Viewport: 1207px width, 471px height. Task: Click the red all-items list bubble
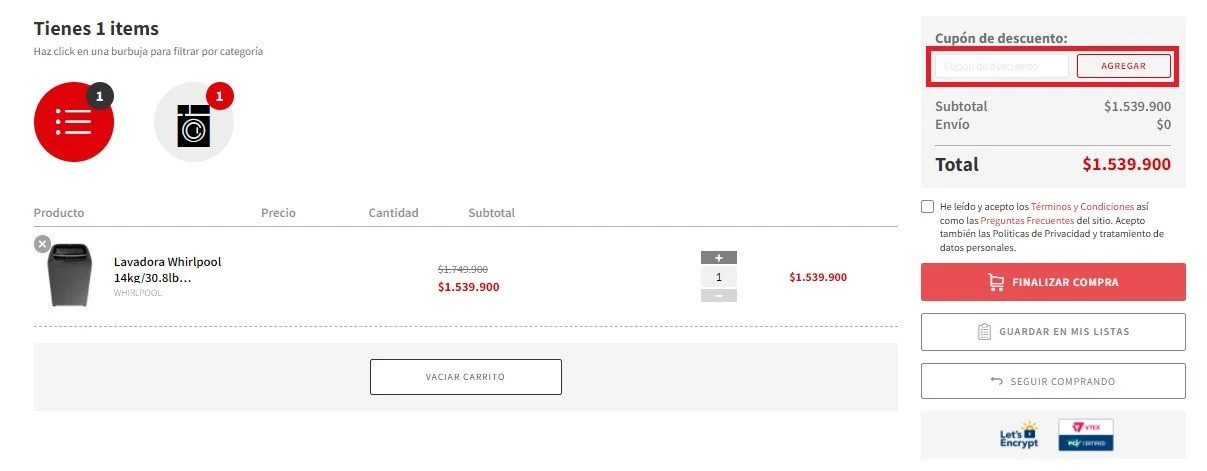point(74,122)
